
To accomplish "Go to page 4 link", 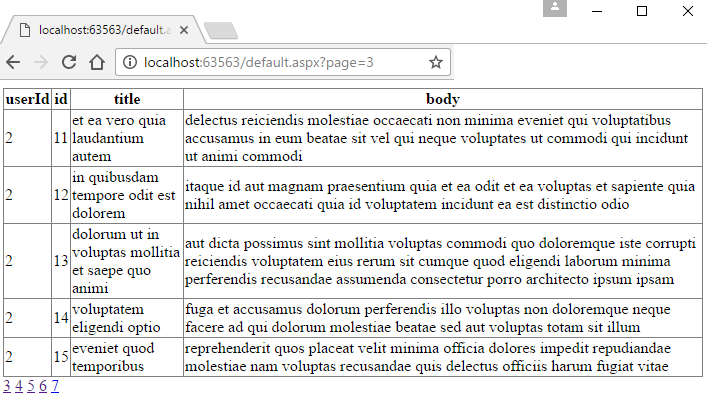I will click(19, 386).
